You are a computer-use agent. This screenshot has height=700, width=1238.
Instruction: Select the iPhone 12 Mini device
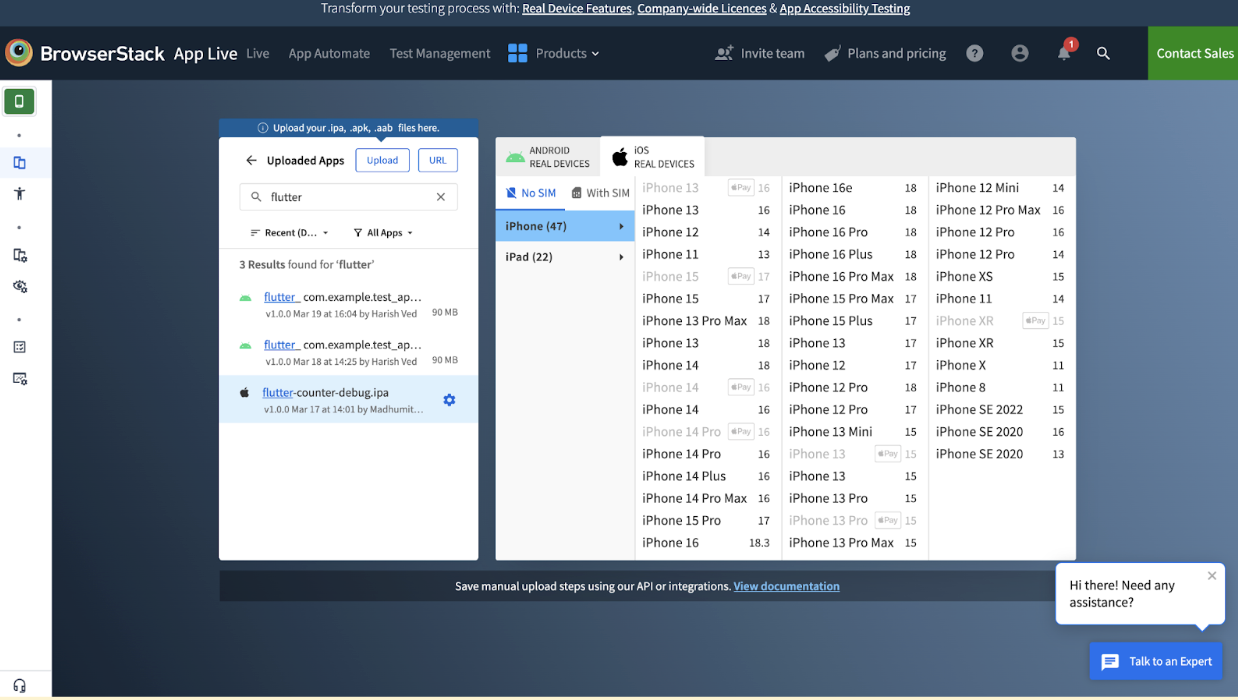point(1001,188)
